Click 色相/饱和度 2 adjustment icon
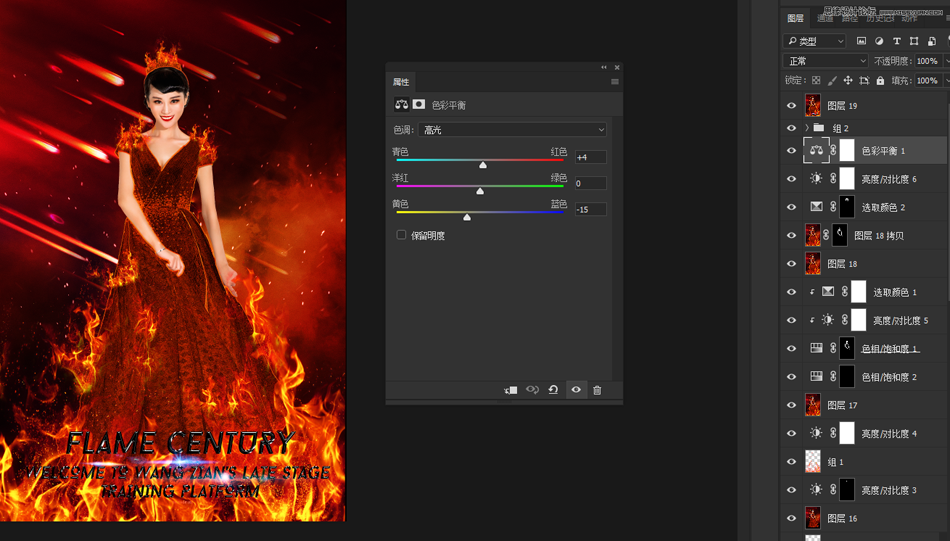950x541 pixels. point(816,376)
